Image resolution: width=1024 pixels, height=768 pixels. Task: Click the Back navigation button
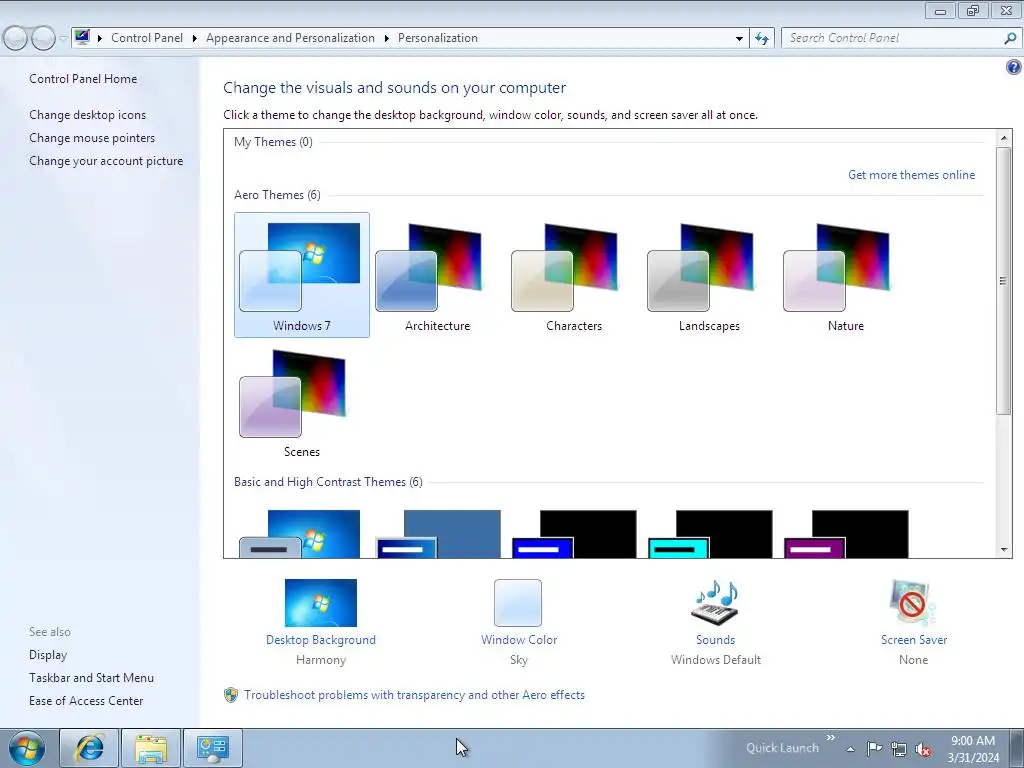[x=16, y=38]
